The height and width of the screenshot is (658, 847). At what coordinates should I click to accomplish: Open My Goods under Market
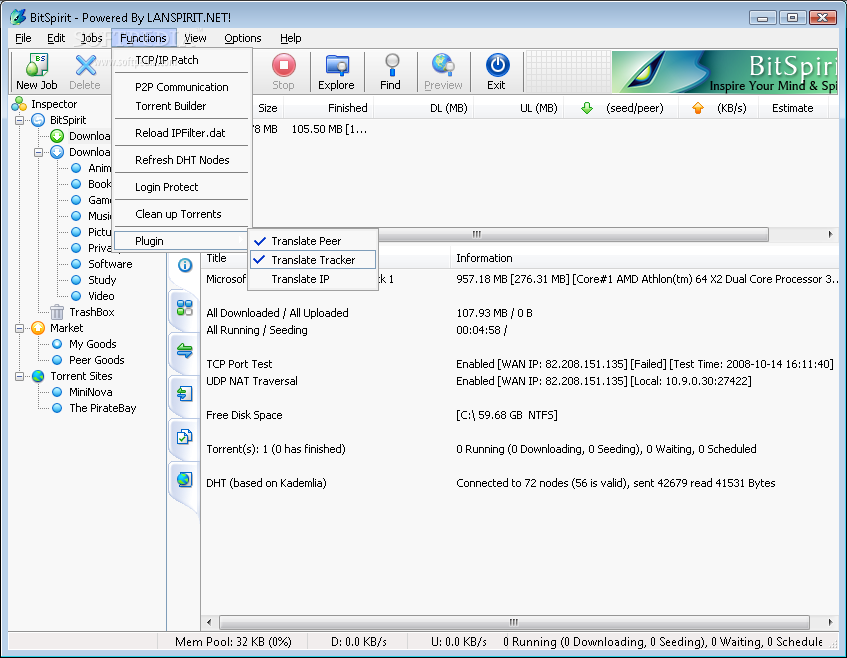92,344
